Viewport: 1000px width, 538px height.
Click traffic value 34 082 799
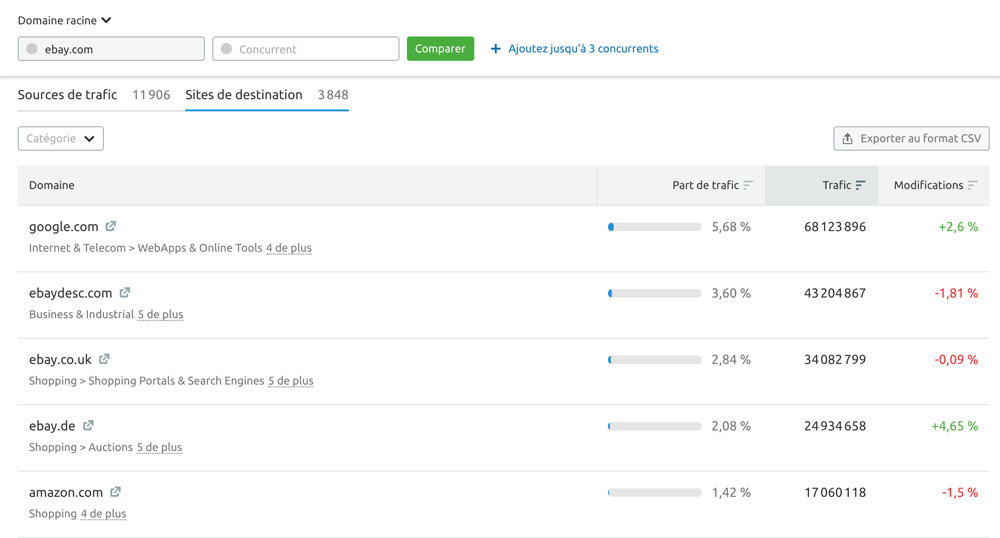(x=835, y=359)
